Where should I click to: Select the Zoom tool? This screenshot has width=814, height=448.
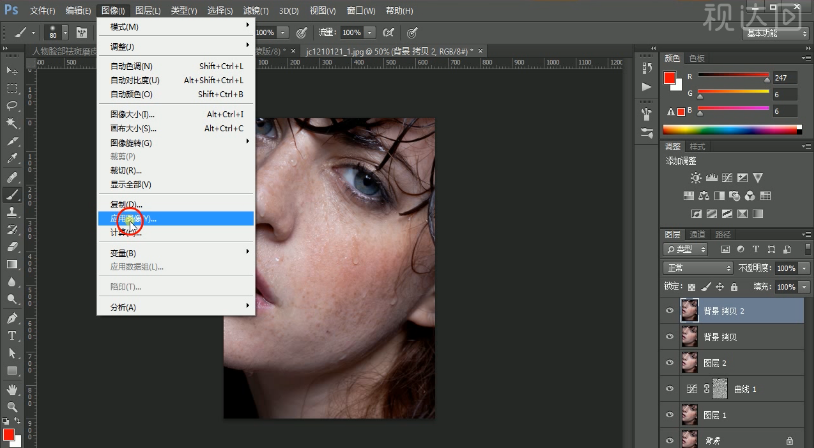(x=12, y=406)
